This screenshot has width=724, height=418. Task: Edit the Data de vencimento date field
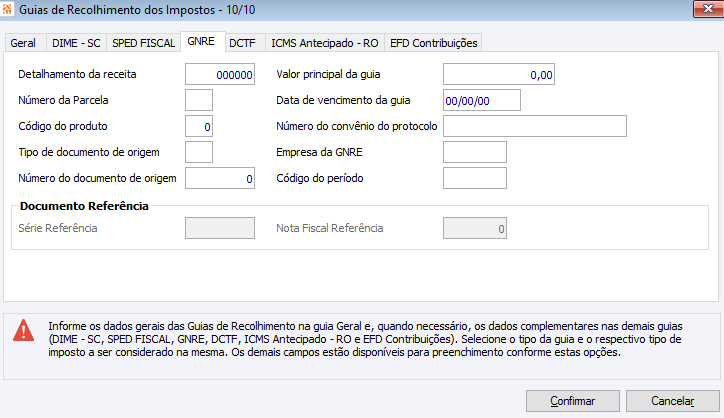(x=481, y=100)
